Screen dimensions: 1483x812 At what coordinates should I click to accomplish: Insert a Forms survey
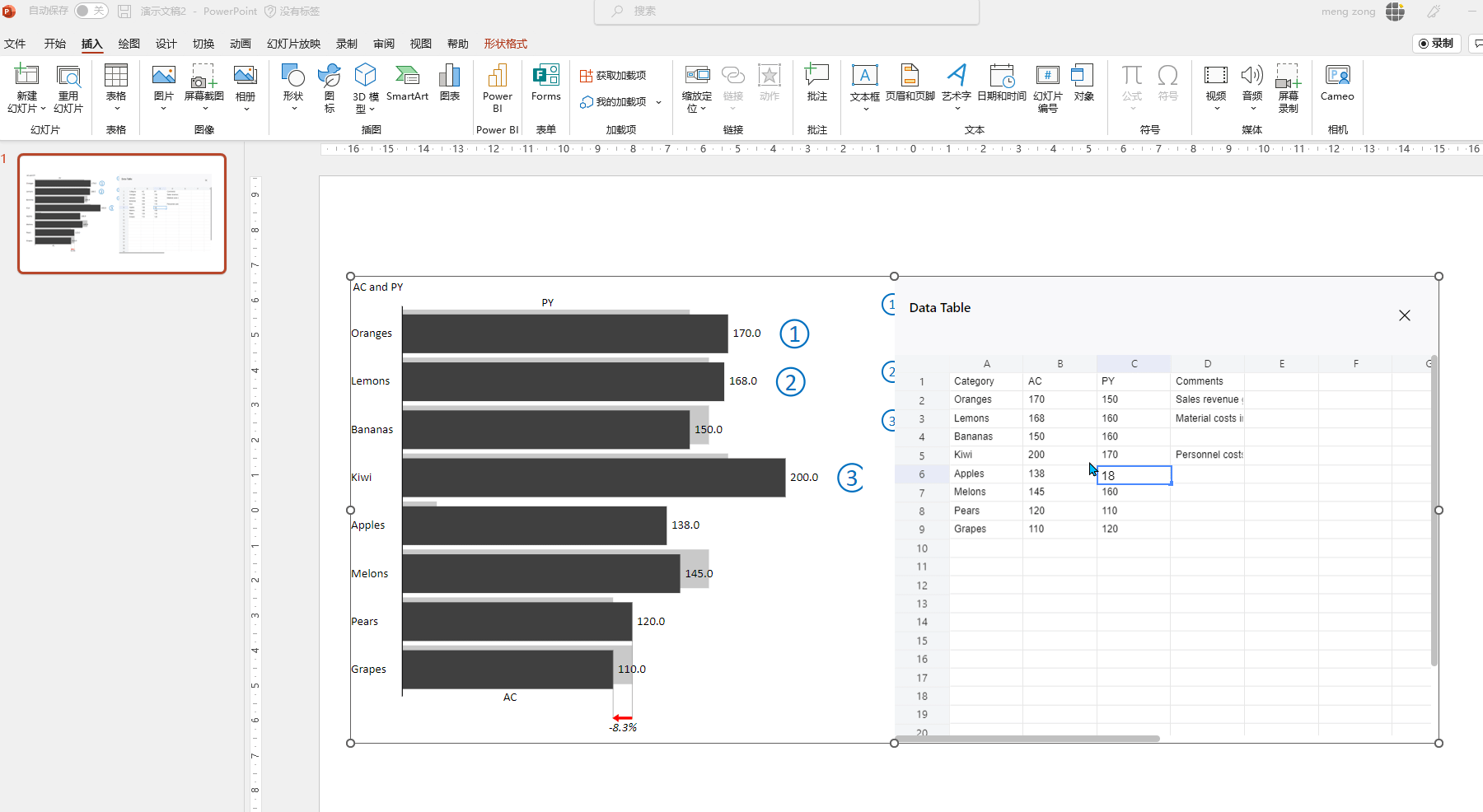click(545, 82)
